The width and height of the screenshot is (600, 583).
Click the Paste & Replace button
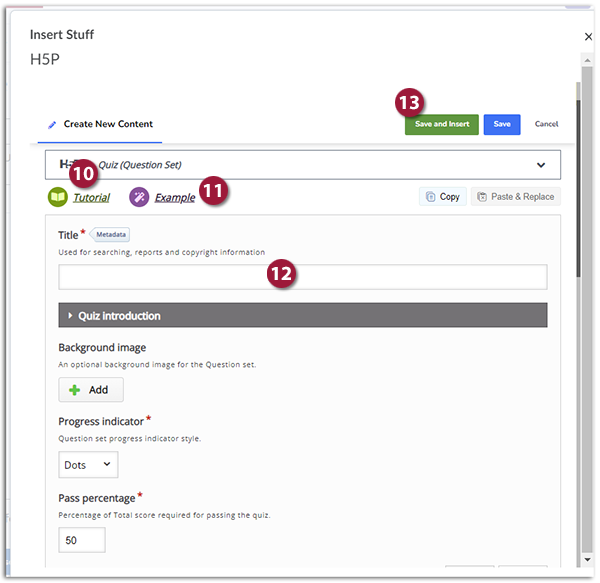coord(515,197)
